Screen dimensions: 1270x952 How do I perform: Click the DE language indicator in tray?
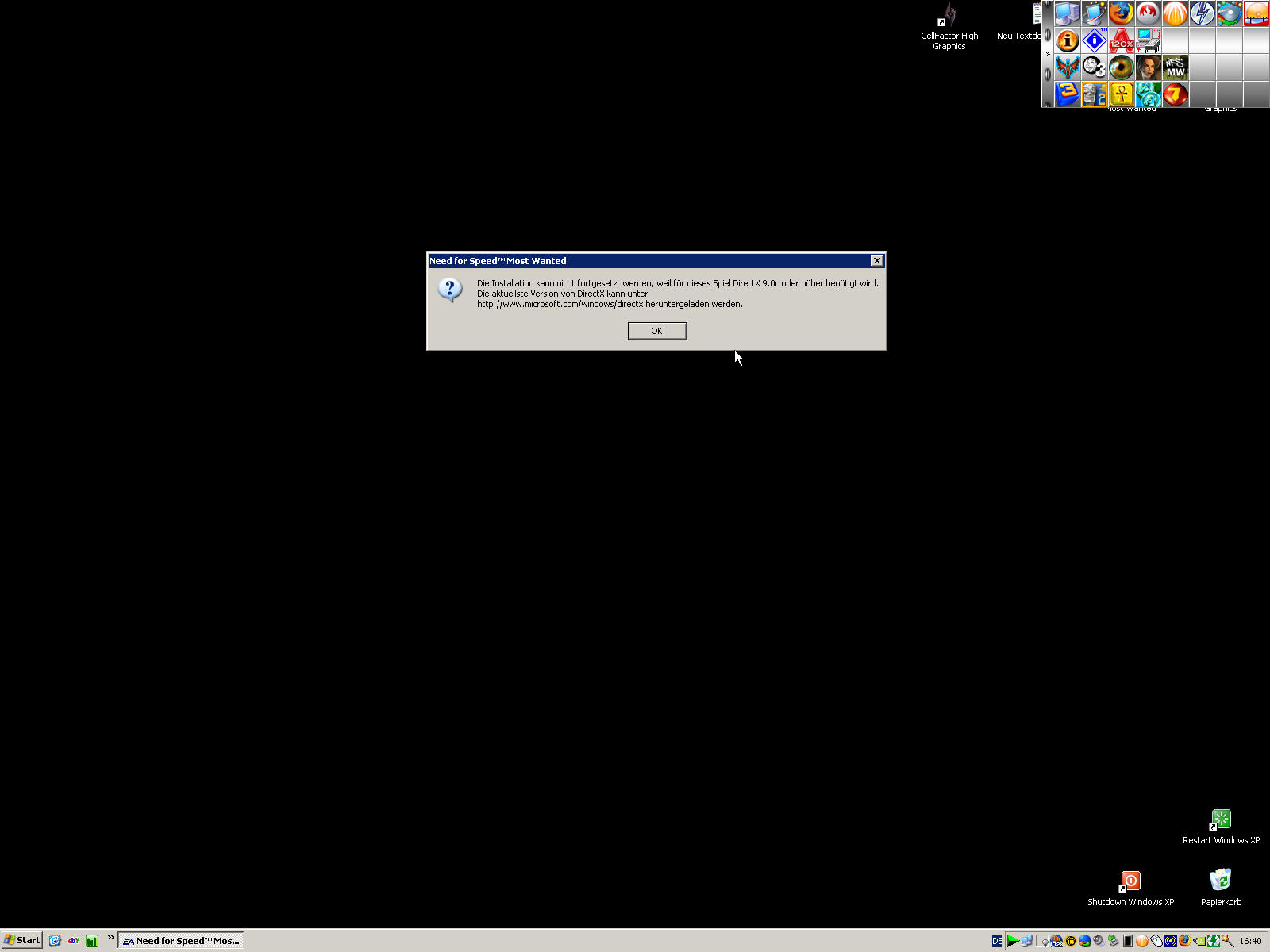click(997, 941)
